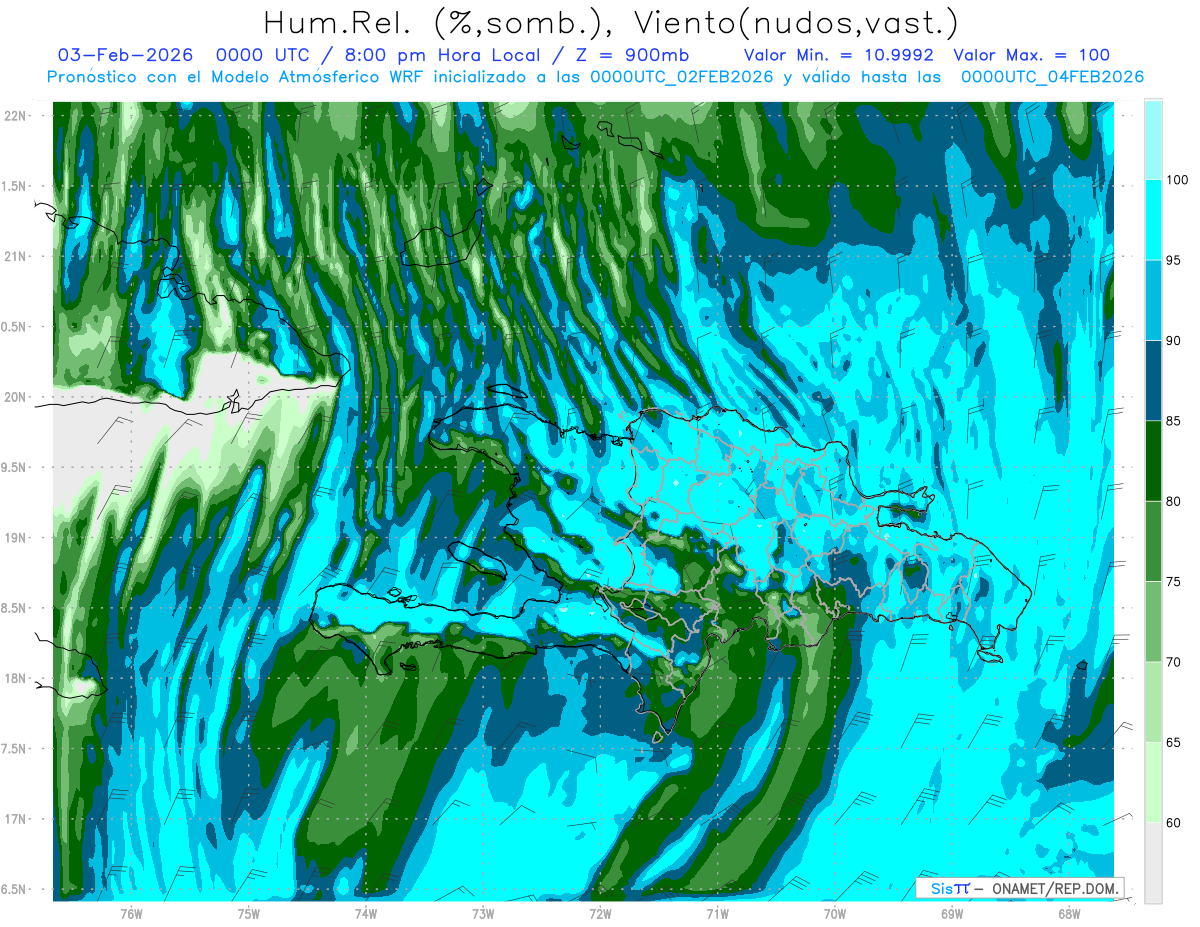The height and width of the screenshot is (927, 1200).
Task: Click the latitude label '21N'
Action: tap(17, 257)
